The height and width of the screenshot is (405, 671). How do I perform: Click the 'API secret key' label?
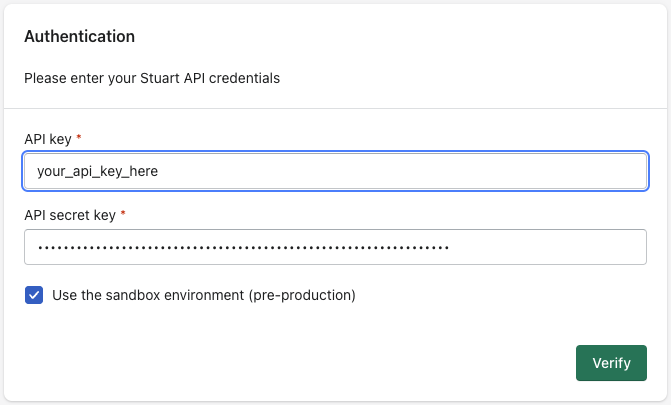(70, 215)
